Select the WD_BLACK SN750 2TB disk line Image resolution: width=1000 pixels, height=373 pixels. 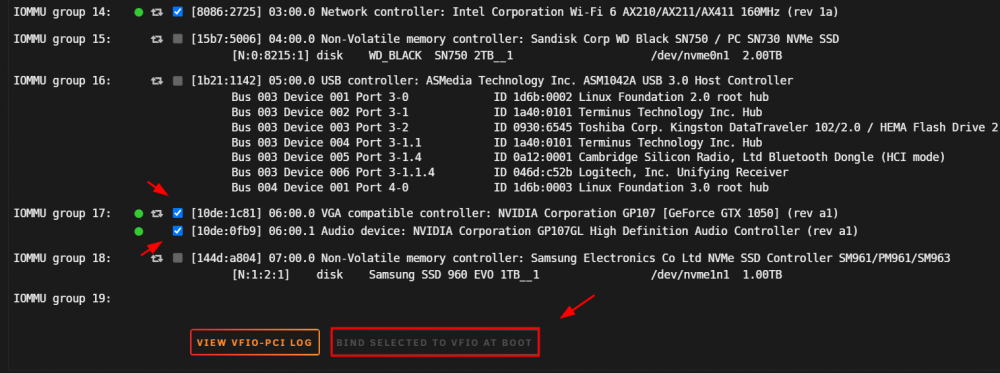[507, 56]
